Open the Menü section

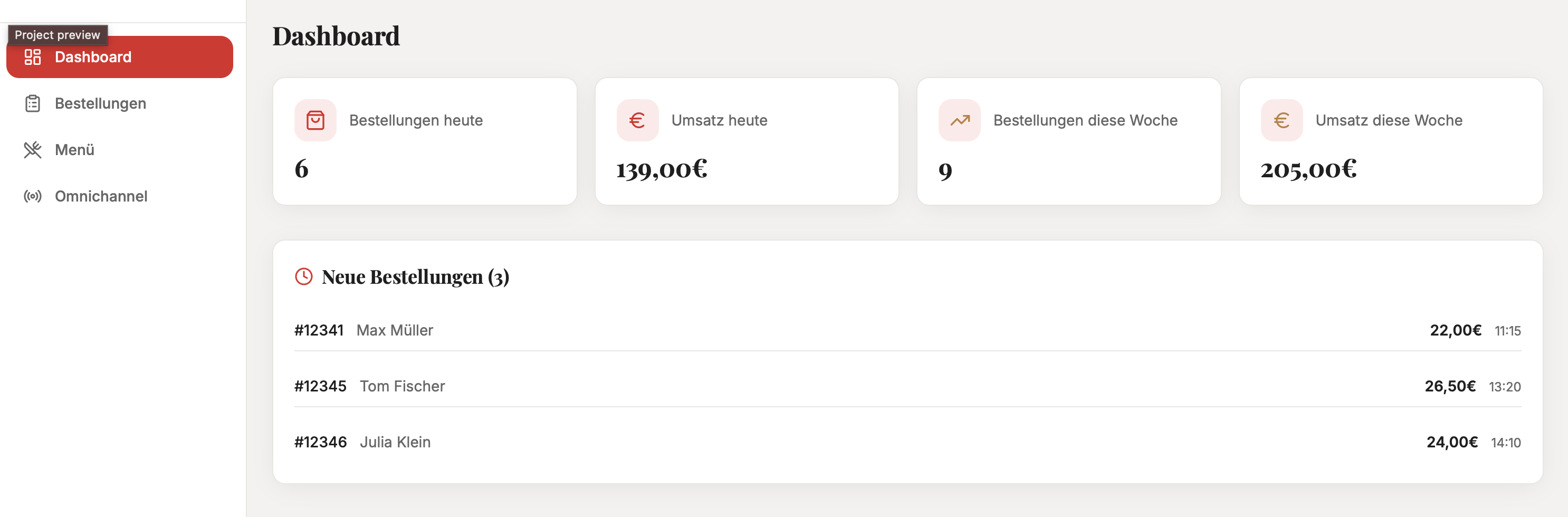pos(74,150)
